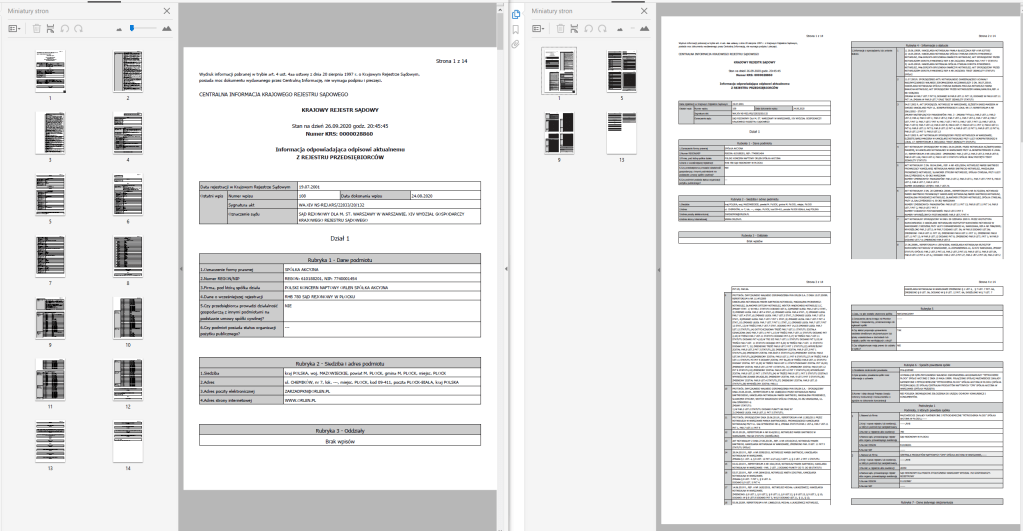The image size is (1023, 531).
Task: Click print pages icon in left panel
Action: point(51,29)
